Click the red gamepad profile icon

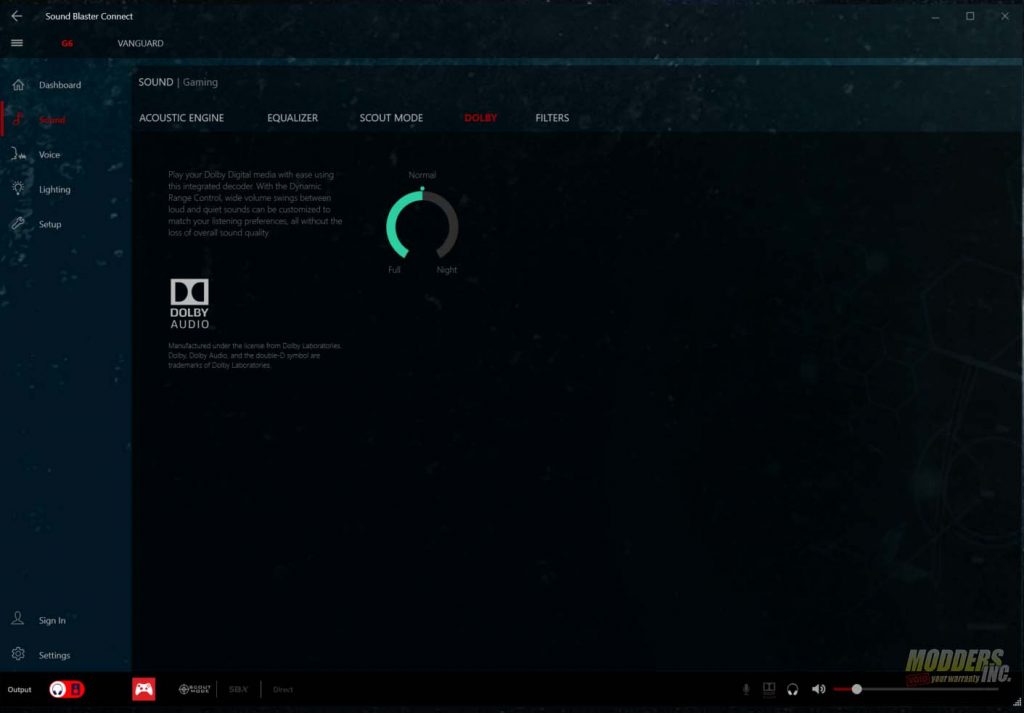tap(144, 689)
